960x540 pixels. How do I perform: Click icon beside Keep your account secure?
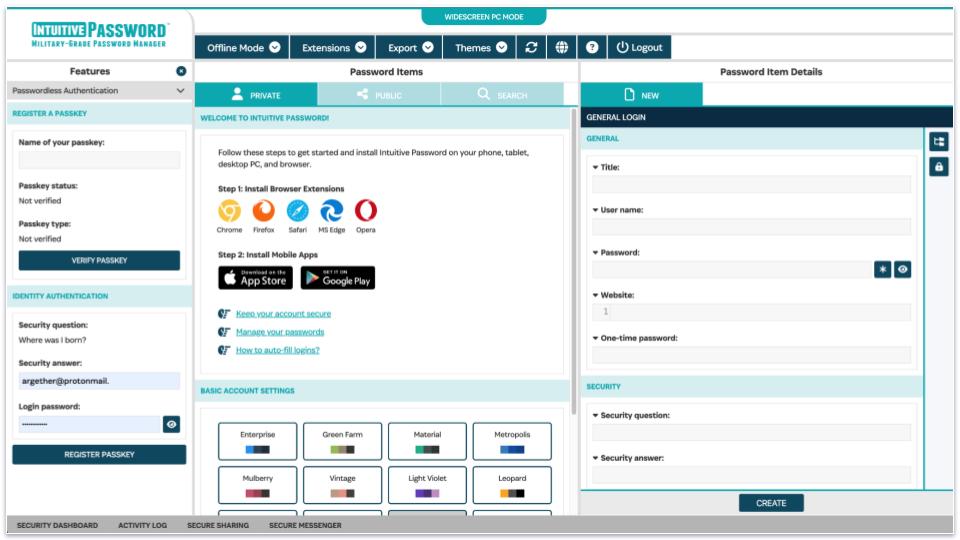pyautogui.click(x=224, y=313)
